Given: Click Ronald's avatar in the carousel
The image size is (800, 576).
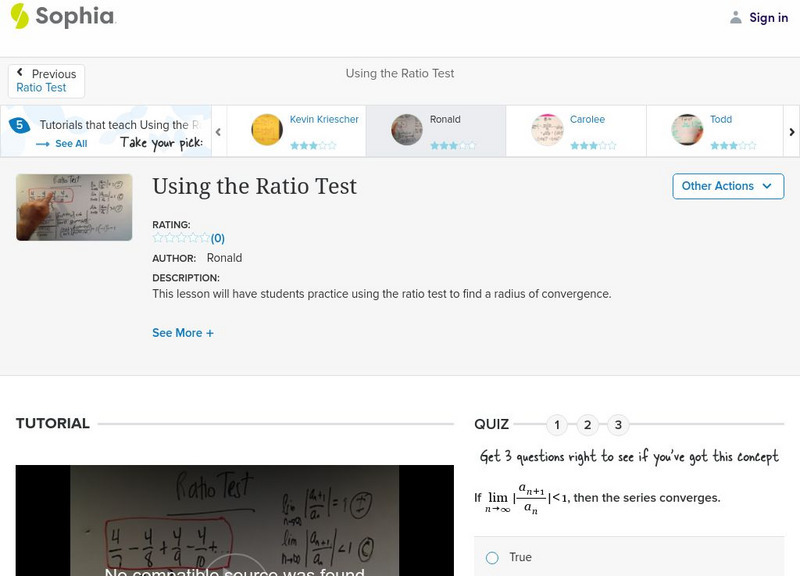Looking at the screenshot, I should point(406,130).
